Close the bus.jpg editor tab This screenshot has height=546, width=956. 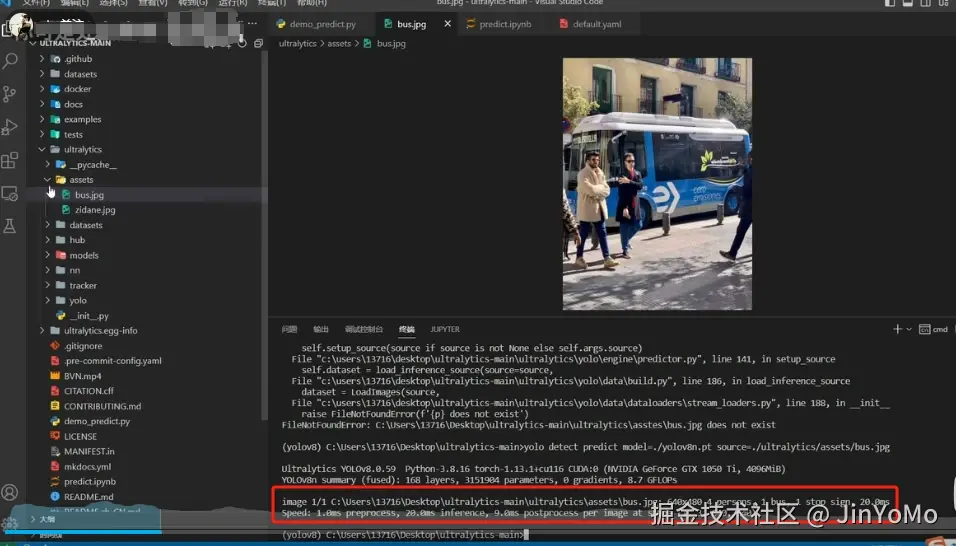pos(448,24)
